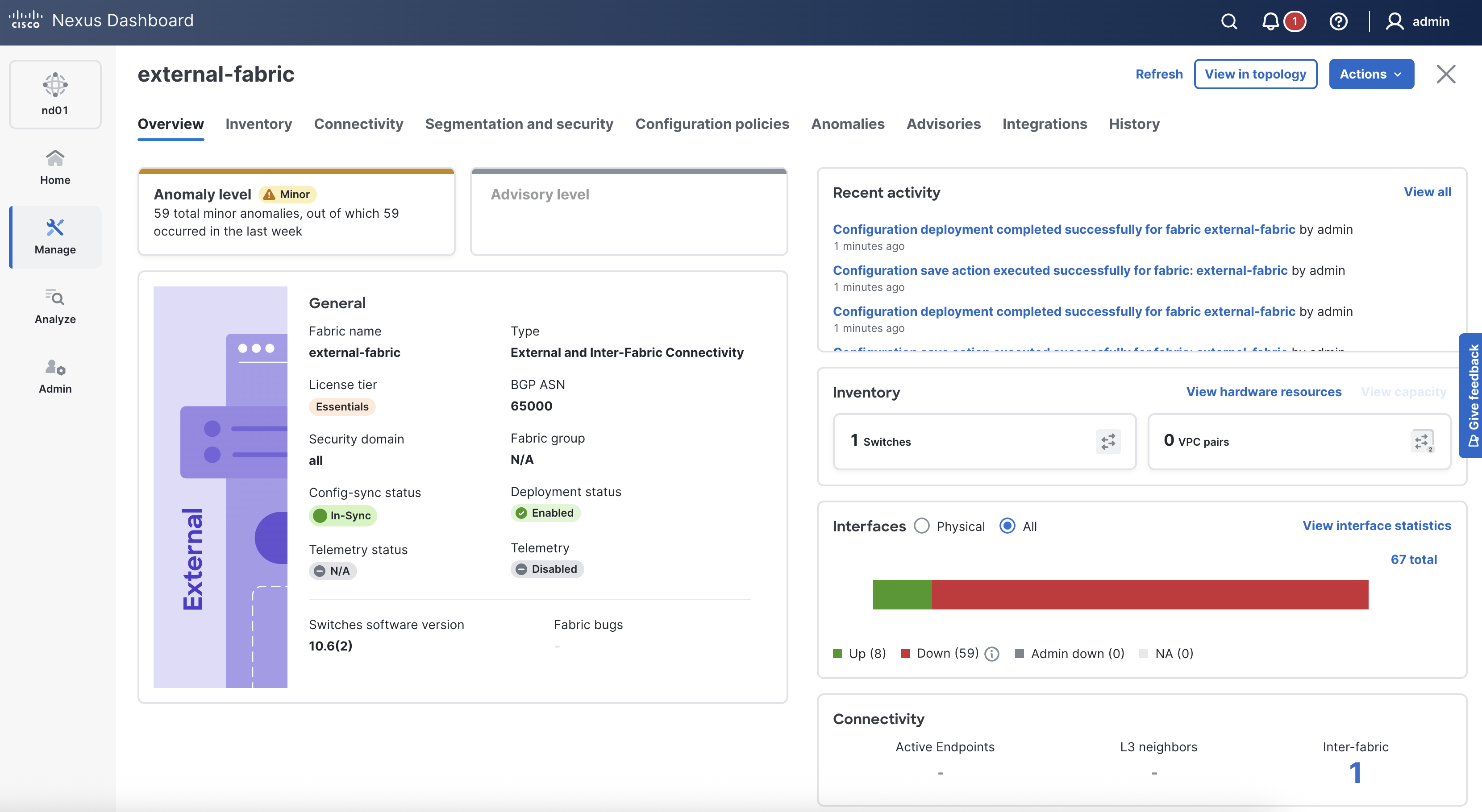
Task: Switch to the Anomalies tab
Action: (x=847, y=124)
